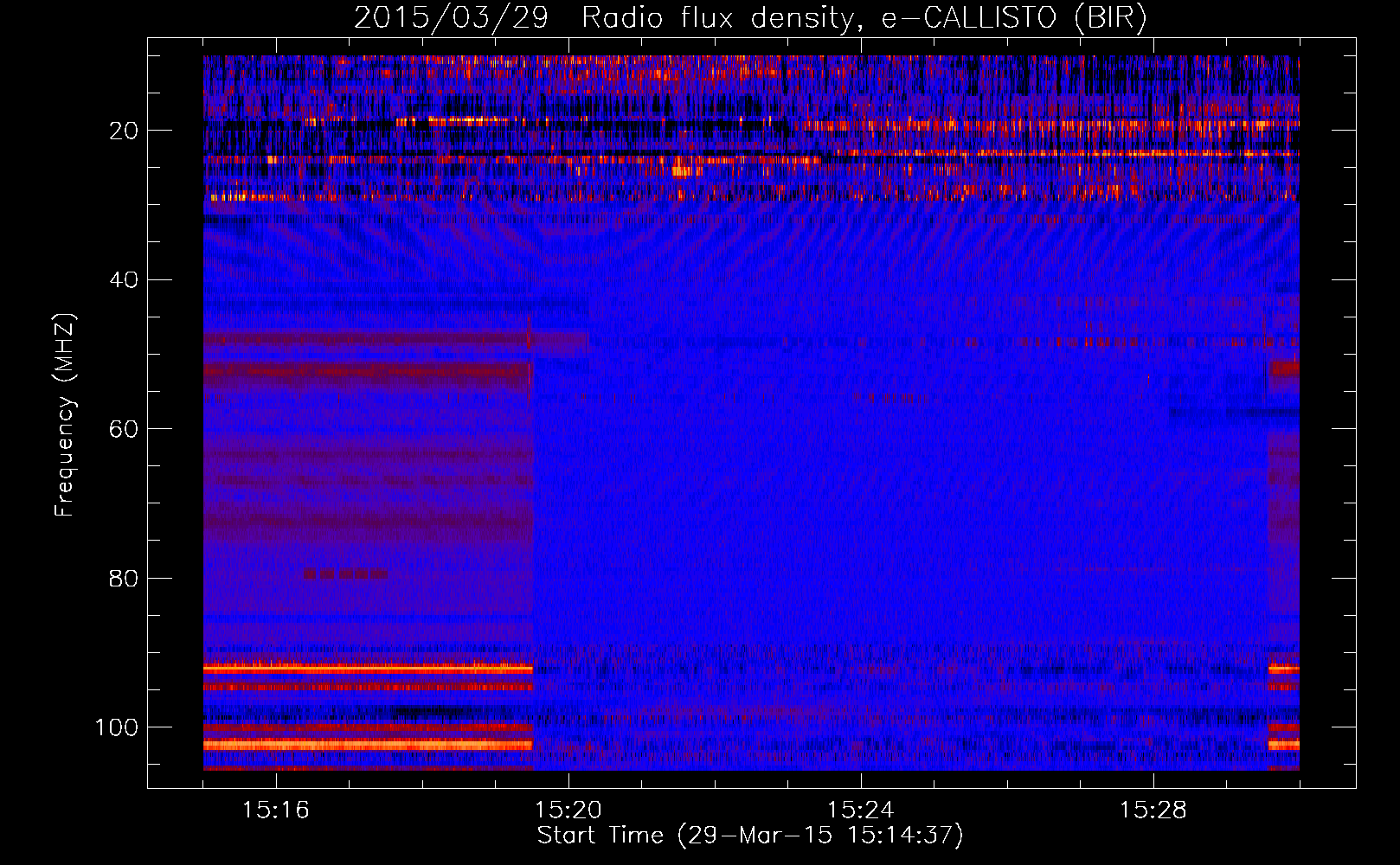This screenshot has height=865, width=1400.
Task: Click the '80' frequency tick label
Action: coord(124,579)
